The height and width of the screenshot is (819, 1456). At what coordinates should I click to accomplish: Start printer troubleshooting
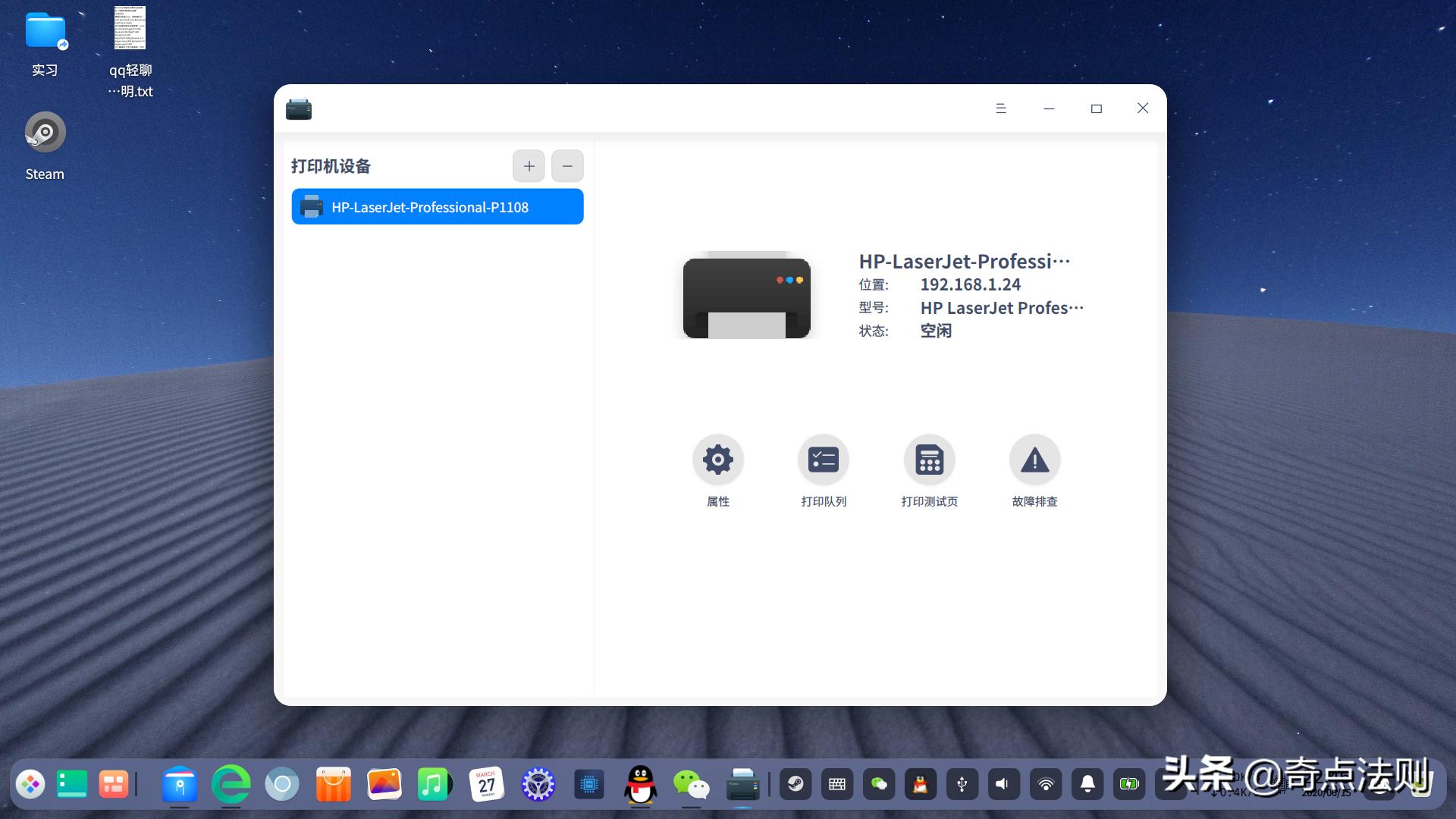coord(1034,460)
